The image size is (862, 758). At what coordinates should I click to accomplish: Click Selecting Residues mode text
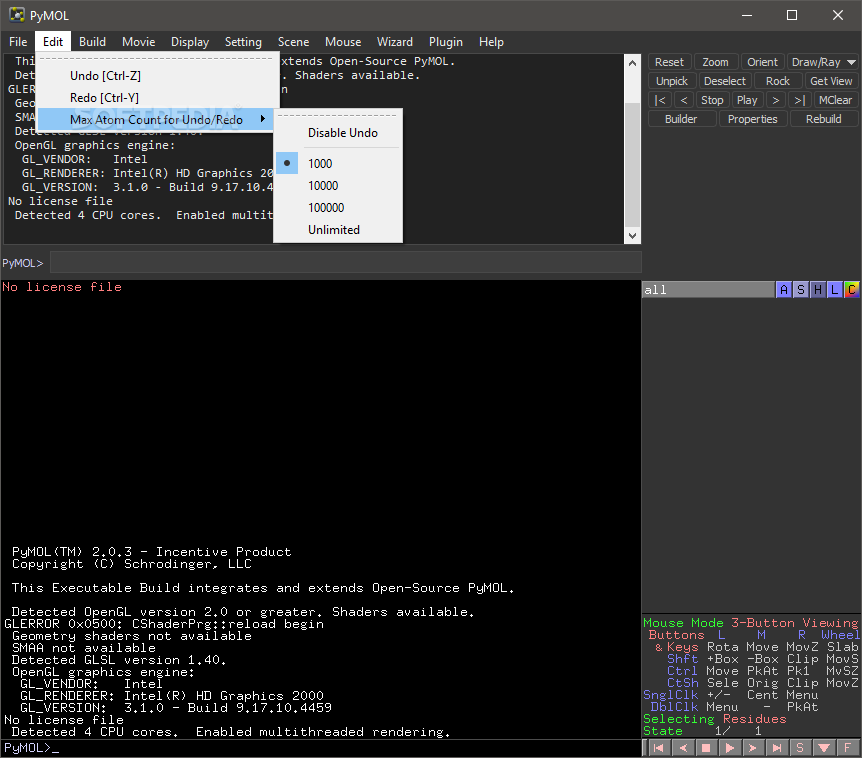[x=715, y=719]
